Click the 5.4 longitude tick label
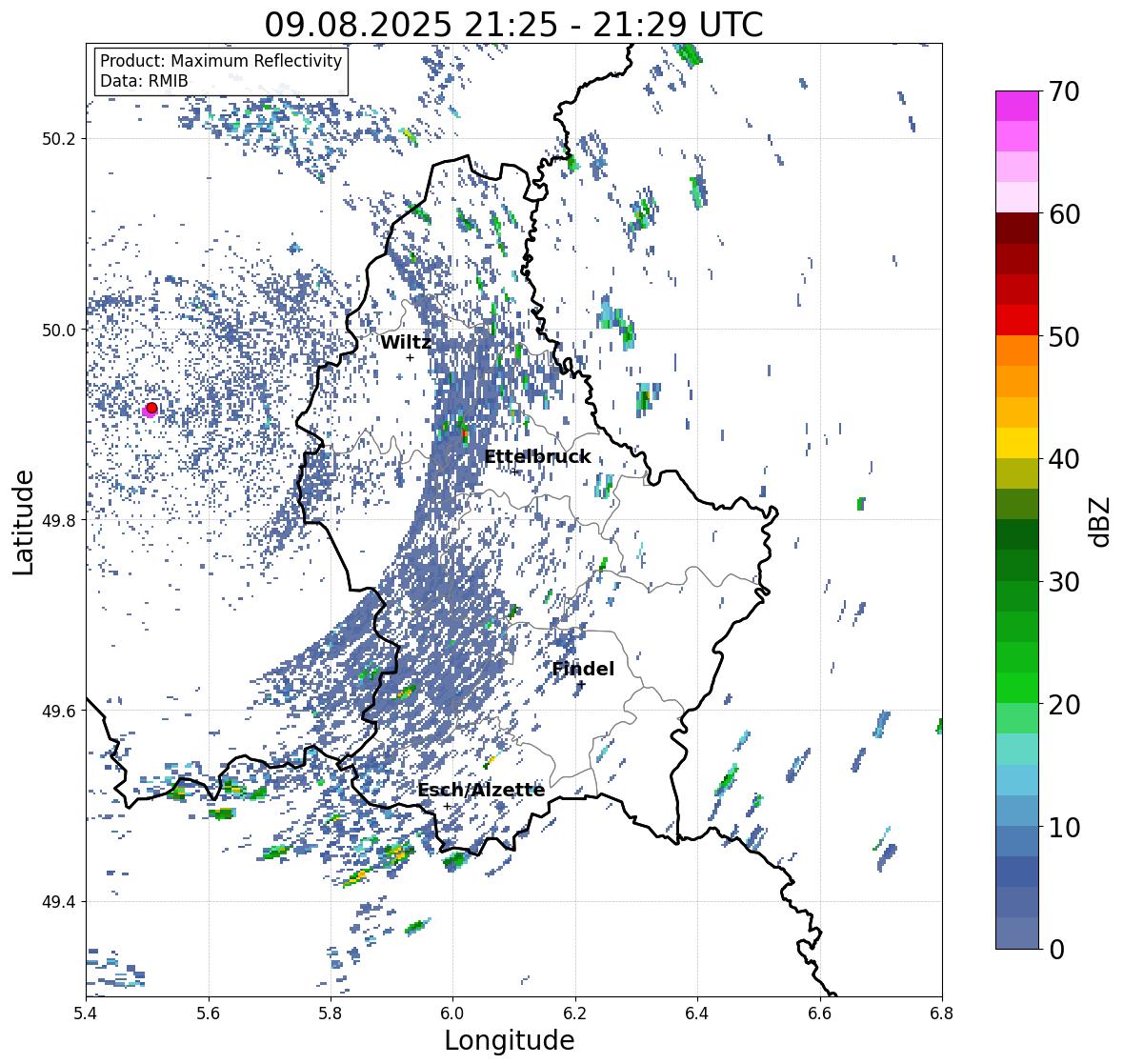1123x1064 pixels. 86,1013
